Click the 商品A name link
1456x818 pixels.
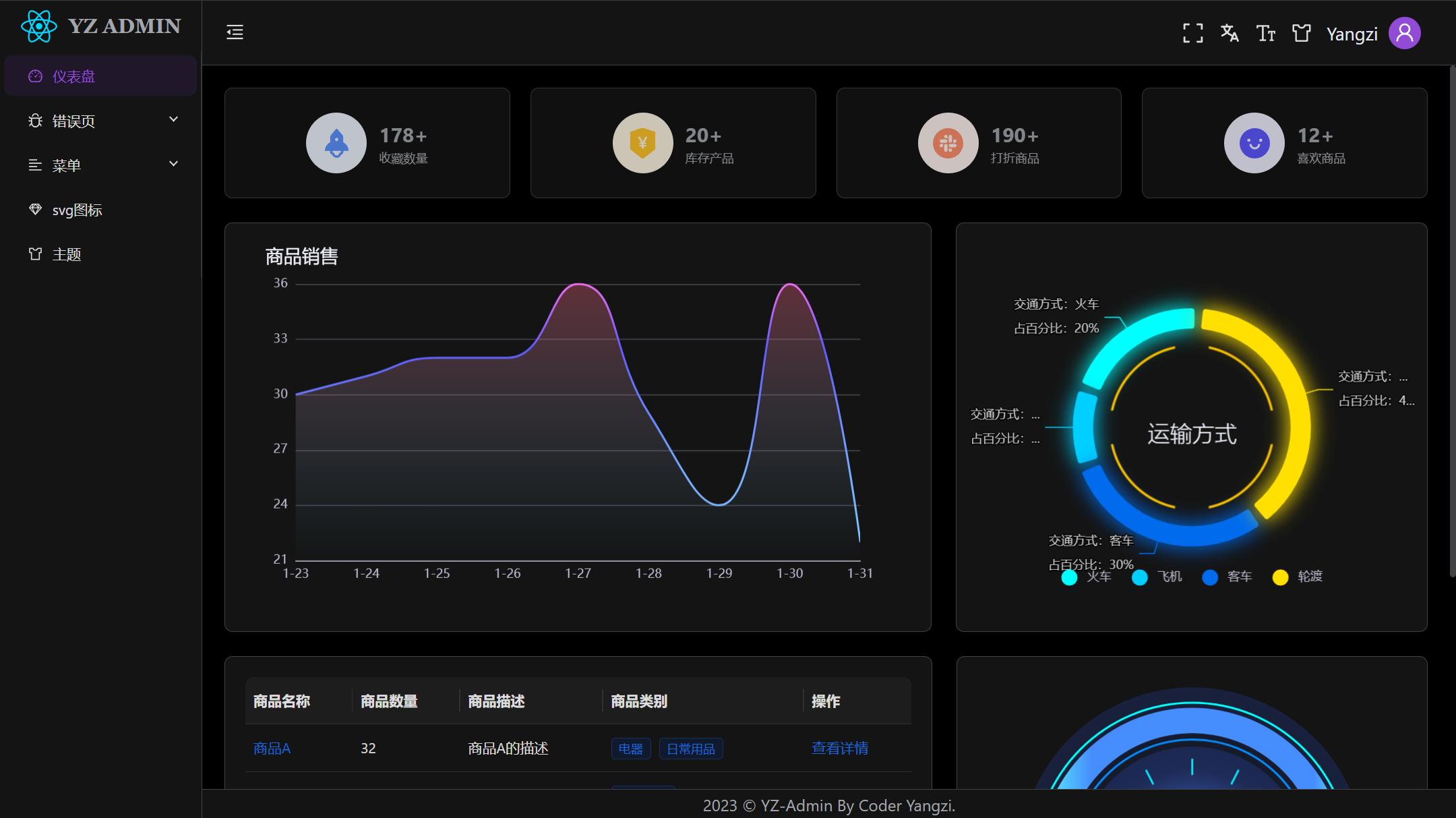point(272,748)
